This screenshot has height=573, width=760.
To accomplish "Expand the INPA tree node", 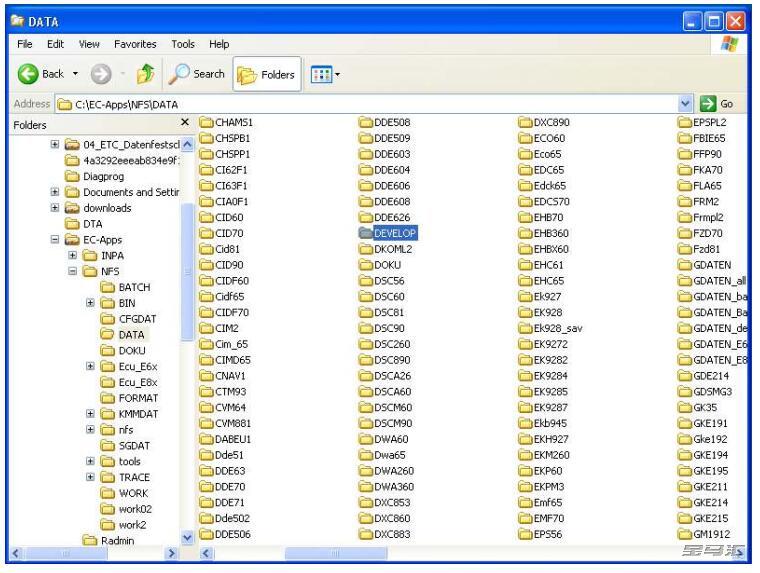I will point(73,255).
